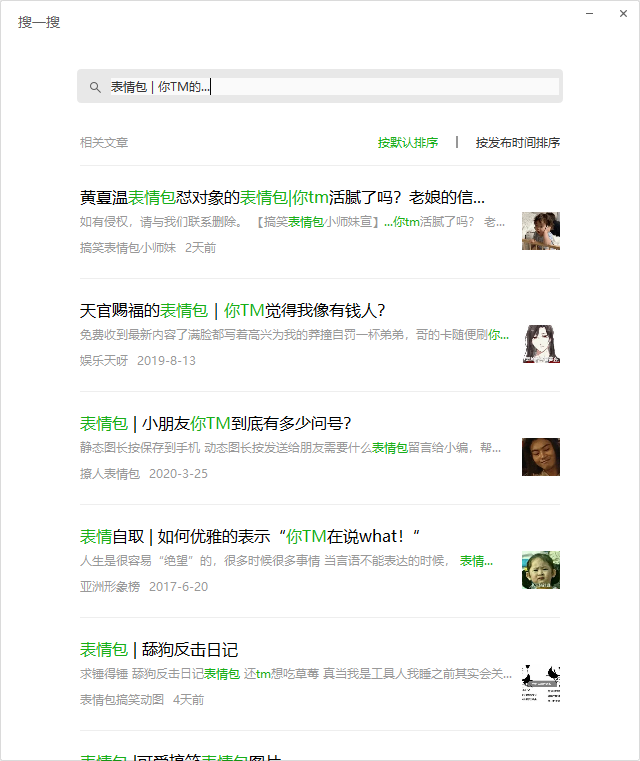Click the magnifier search icon
Screen dimensions: 640x761
click(x=95, y=87)
